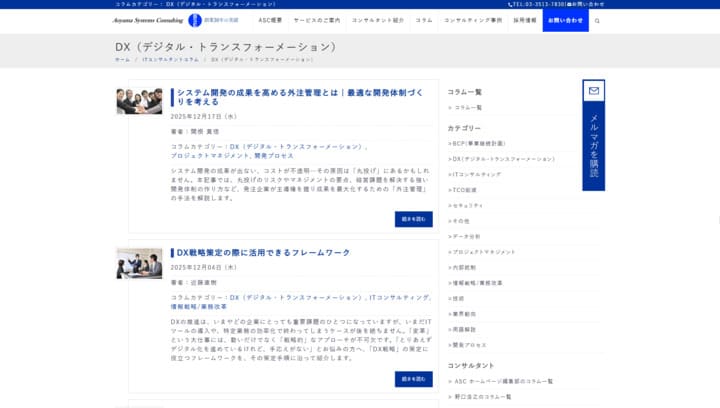
Task: Open お問い合わせ link in the top blue bar
Action: [586, 4]
